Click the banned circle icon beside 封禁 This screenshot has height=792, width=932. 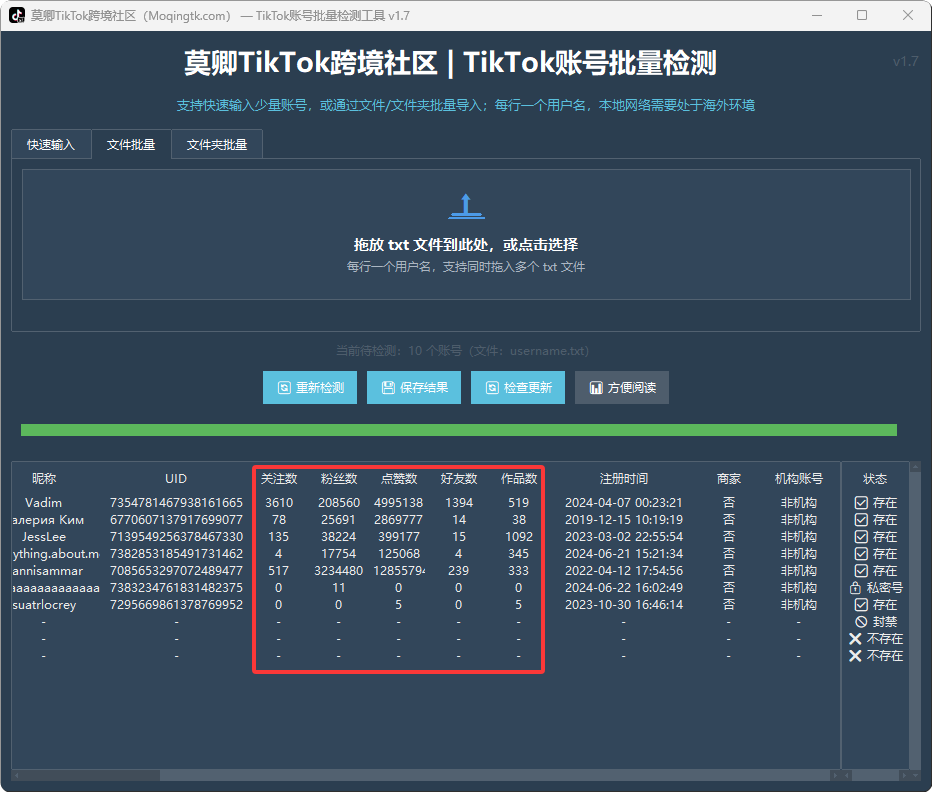[x=861, y=621]
